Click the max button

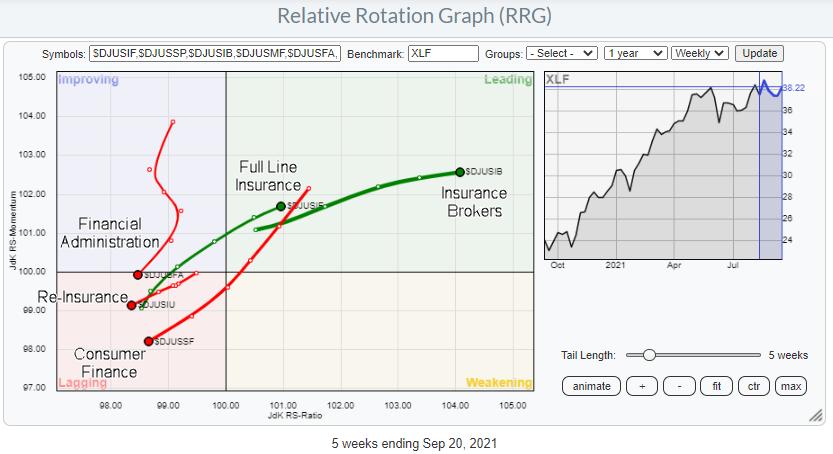(791, 386)
